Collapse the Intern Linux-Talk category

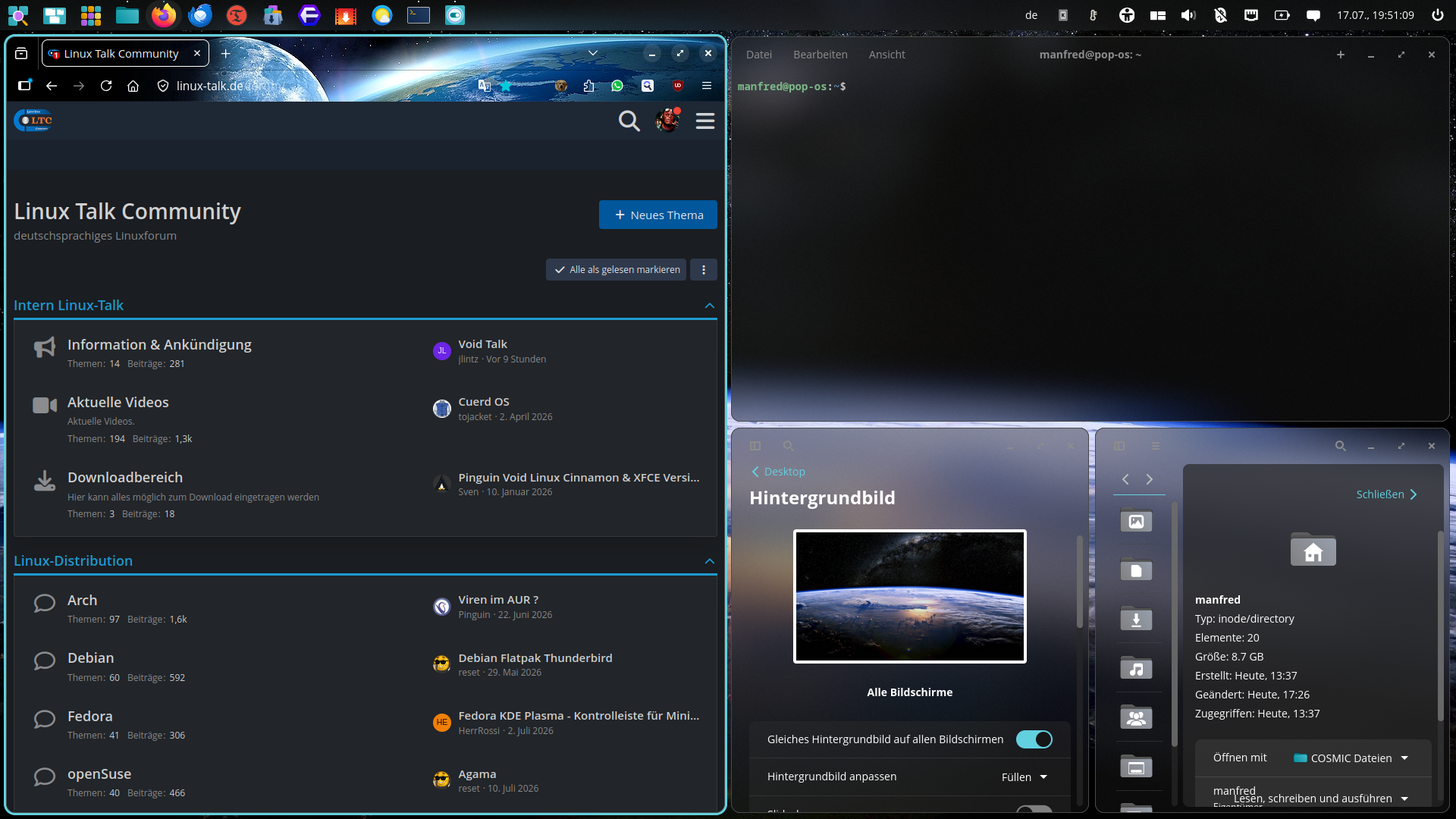(x=710, y=306)
